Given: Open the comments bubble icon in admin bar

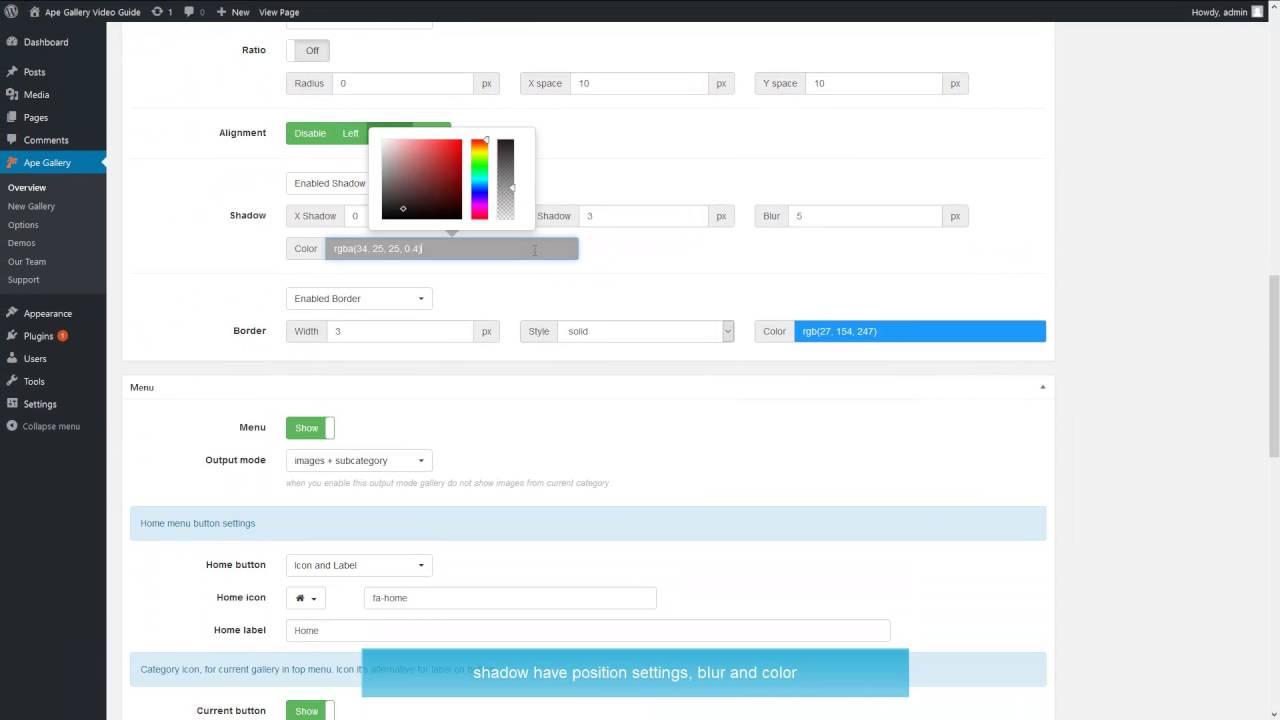Looking at the screenshot, I should tap(189, 12).
